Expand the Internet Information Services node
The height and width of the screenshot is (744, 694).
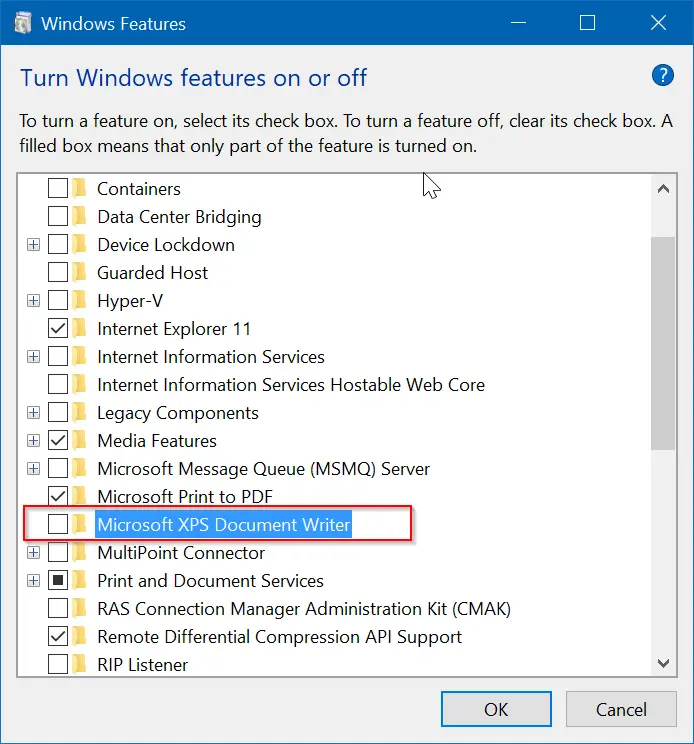[34, 357]
